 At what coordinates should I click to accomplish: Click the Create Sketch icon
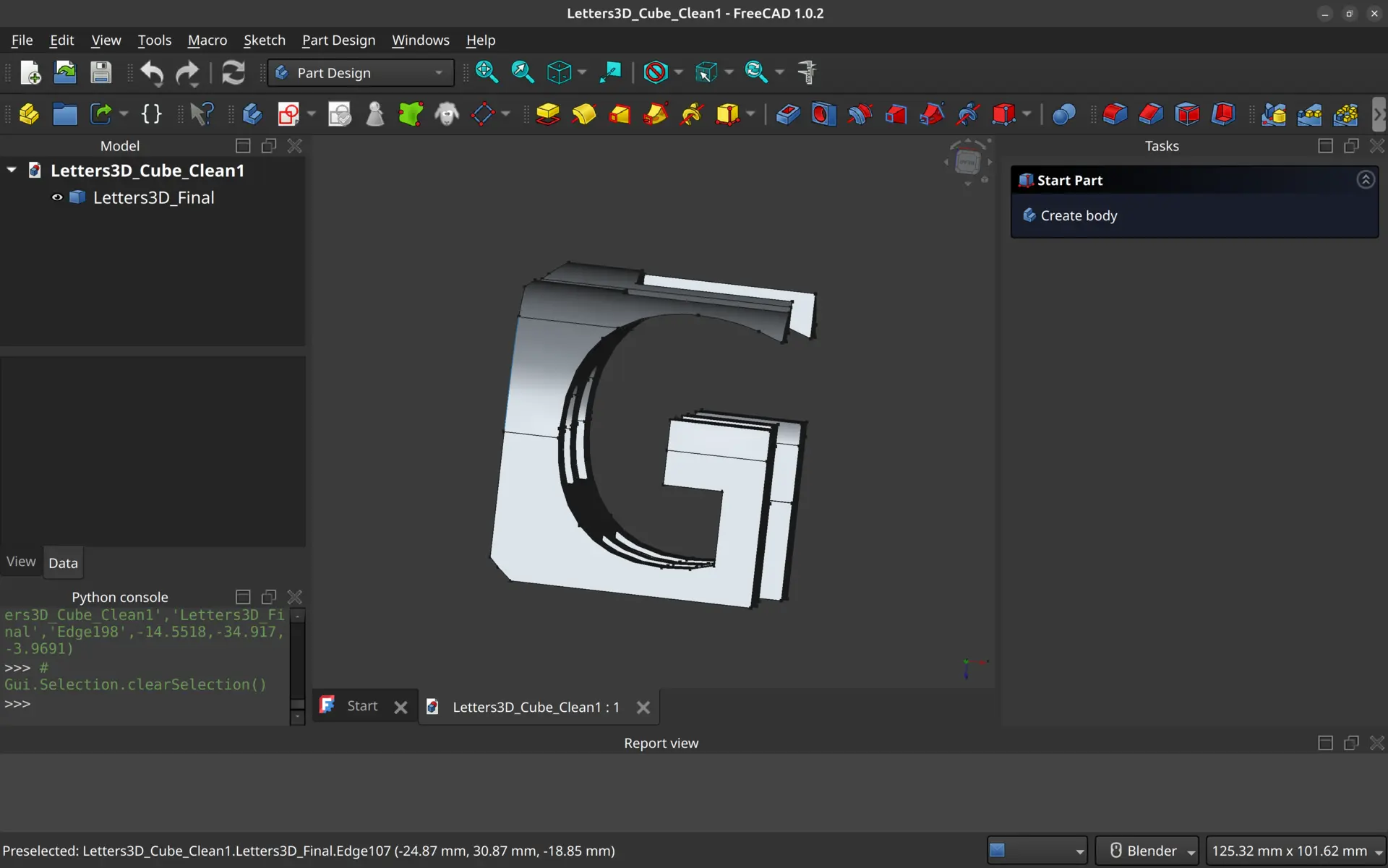pyautogui.click(x=288, y=114)
